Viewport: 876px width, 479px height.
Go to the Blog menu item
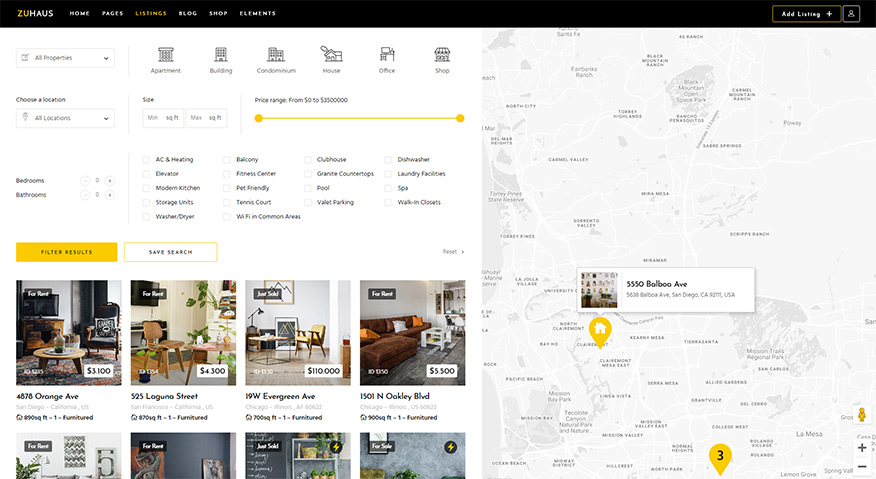click(187, 14)
